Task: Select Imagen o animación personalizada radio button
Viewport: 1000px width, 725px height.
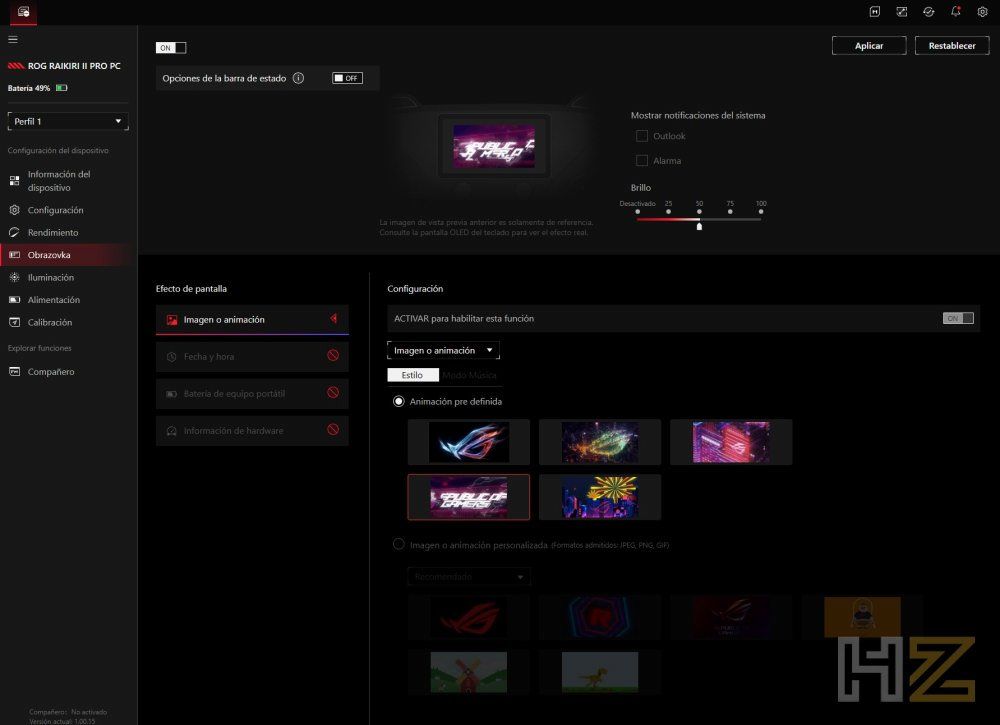Action: click(x=399, y=545)
